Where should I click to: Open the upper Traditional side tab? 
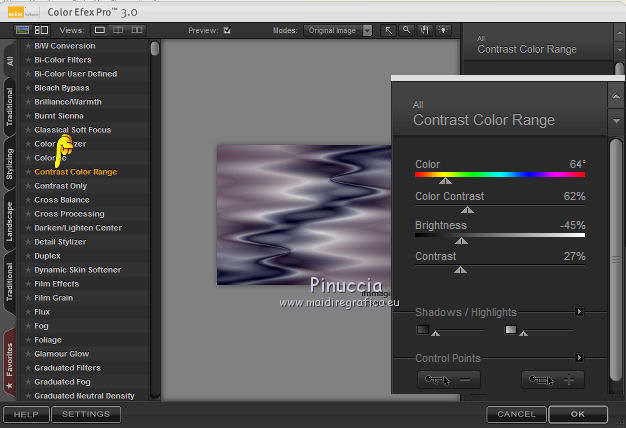10,107
